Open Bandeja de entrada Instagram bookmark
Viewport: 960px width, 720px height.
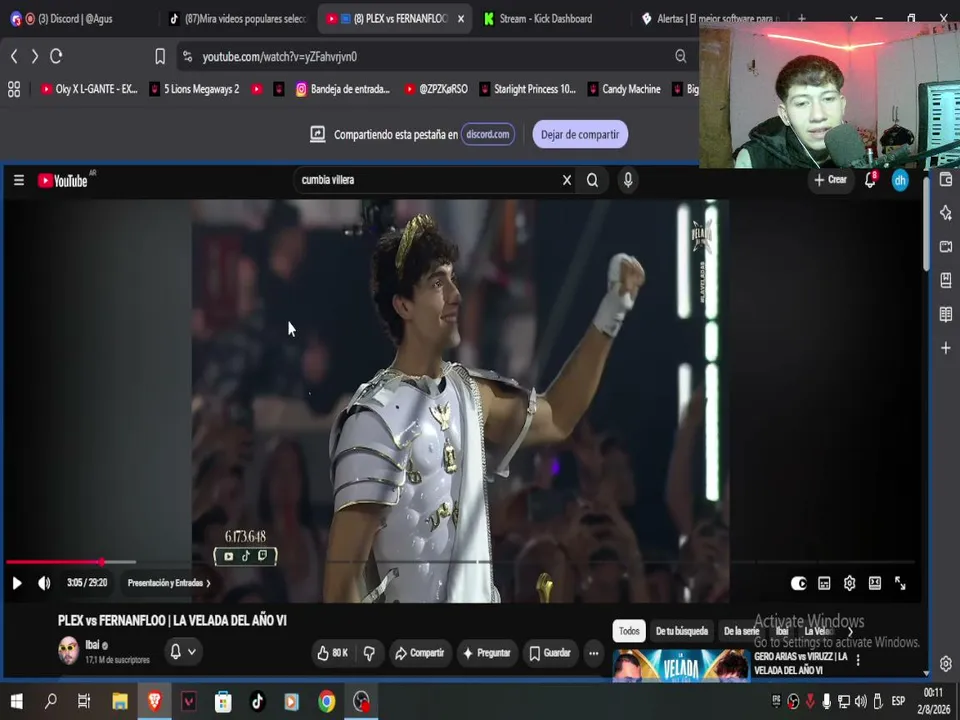343,89
